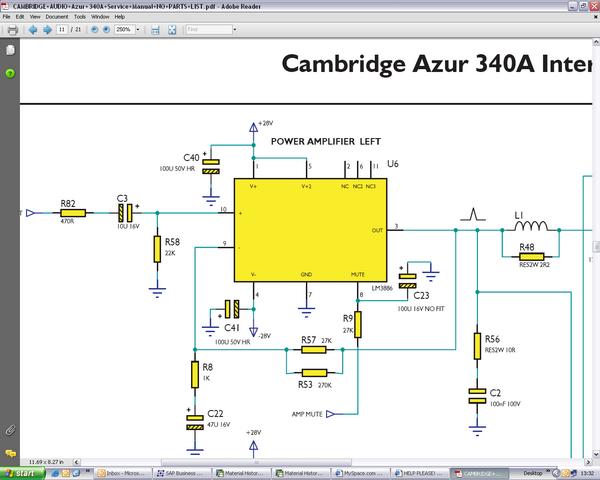Open the Tools menu

point(80,17)
